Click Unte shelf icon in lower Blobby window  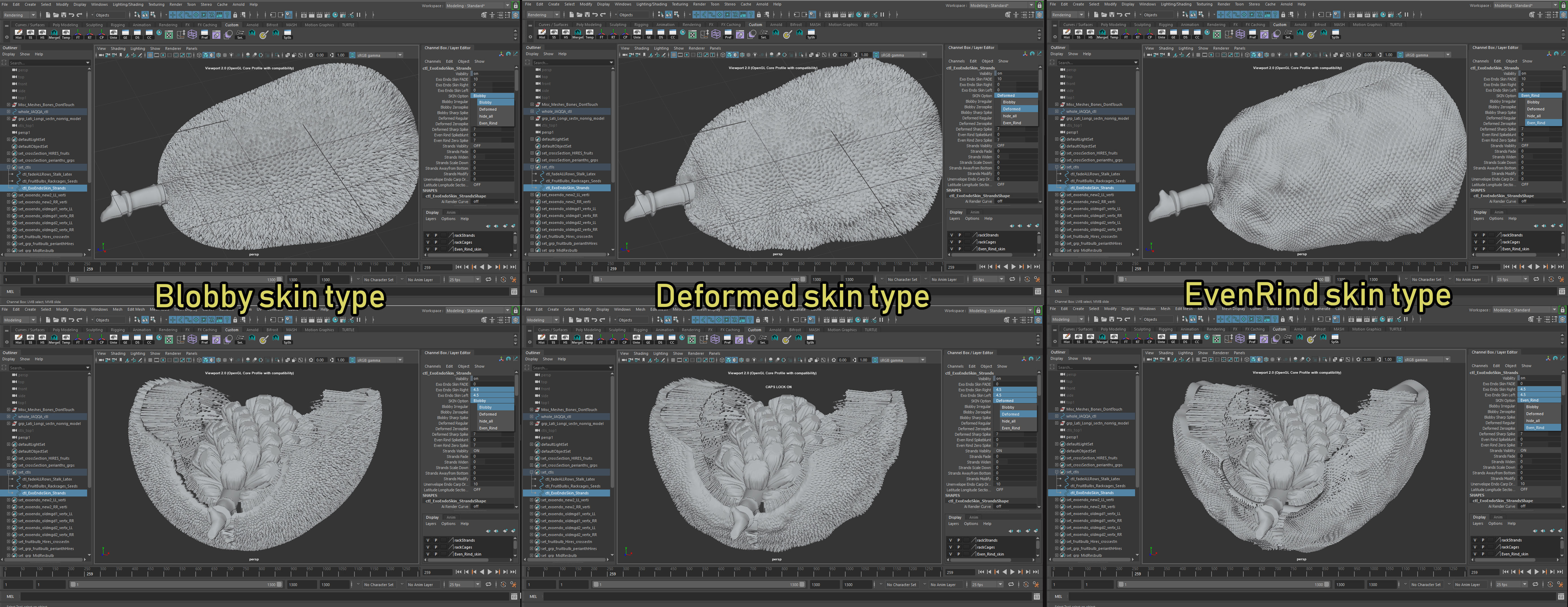[113, 339]
